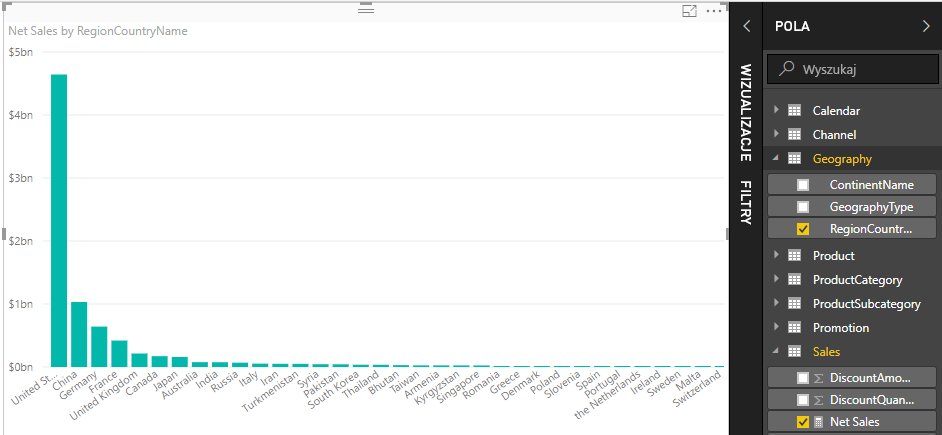The image size is (942, 435).
Task: Select the Canada bar in chart
Action: [160, 361]
